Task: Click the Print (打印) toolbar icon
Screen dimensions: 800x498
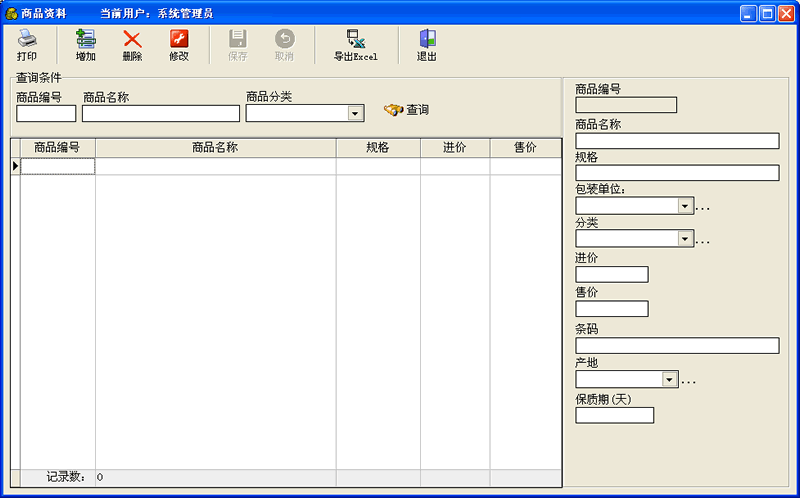Action: [x=27, y=40]
